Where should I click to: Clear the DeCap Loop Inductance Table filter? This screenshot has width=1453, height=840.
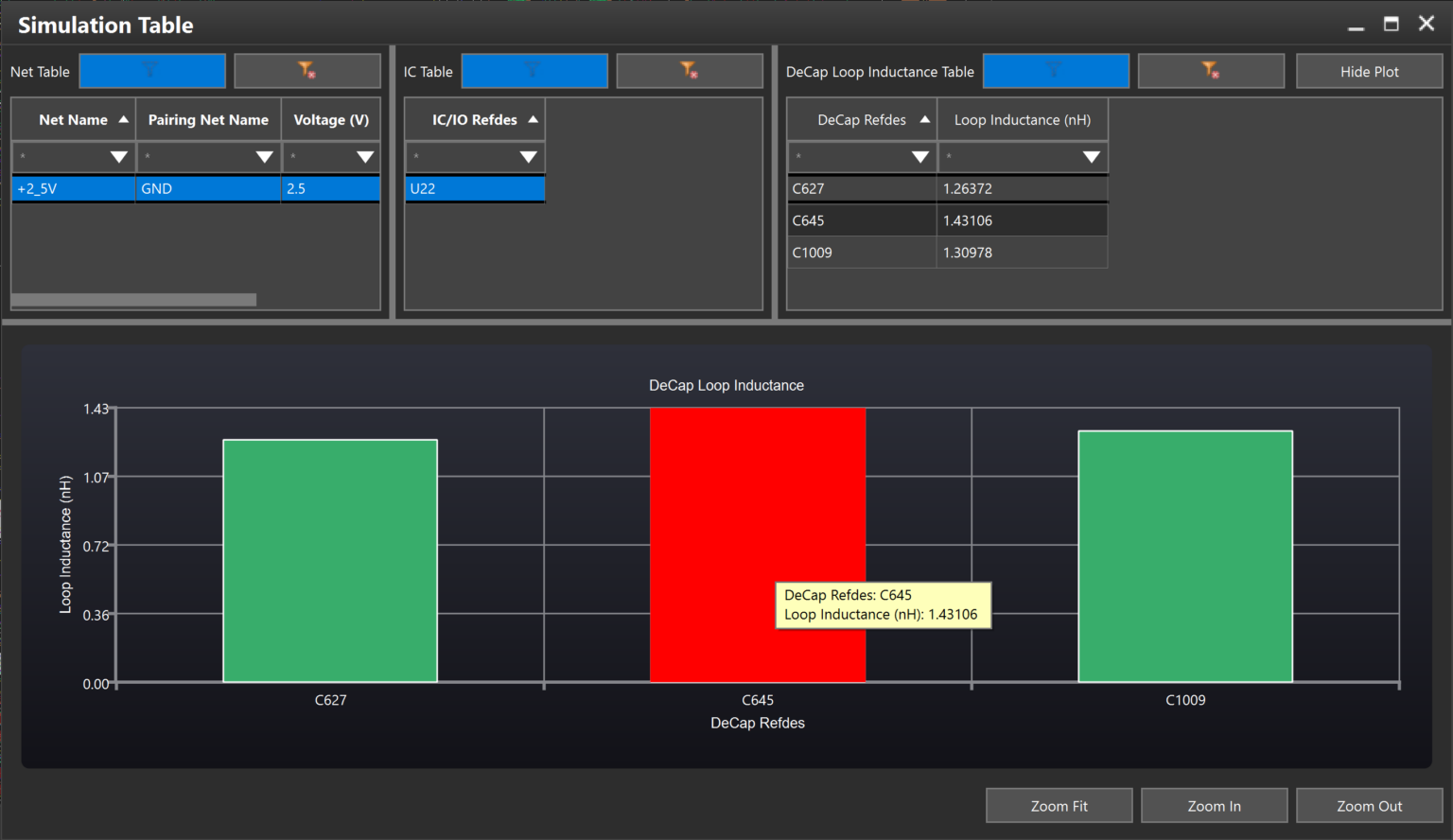click(x=1211, y=70)
